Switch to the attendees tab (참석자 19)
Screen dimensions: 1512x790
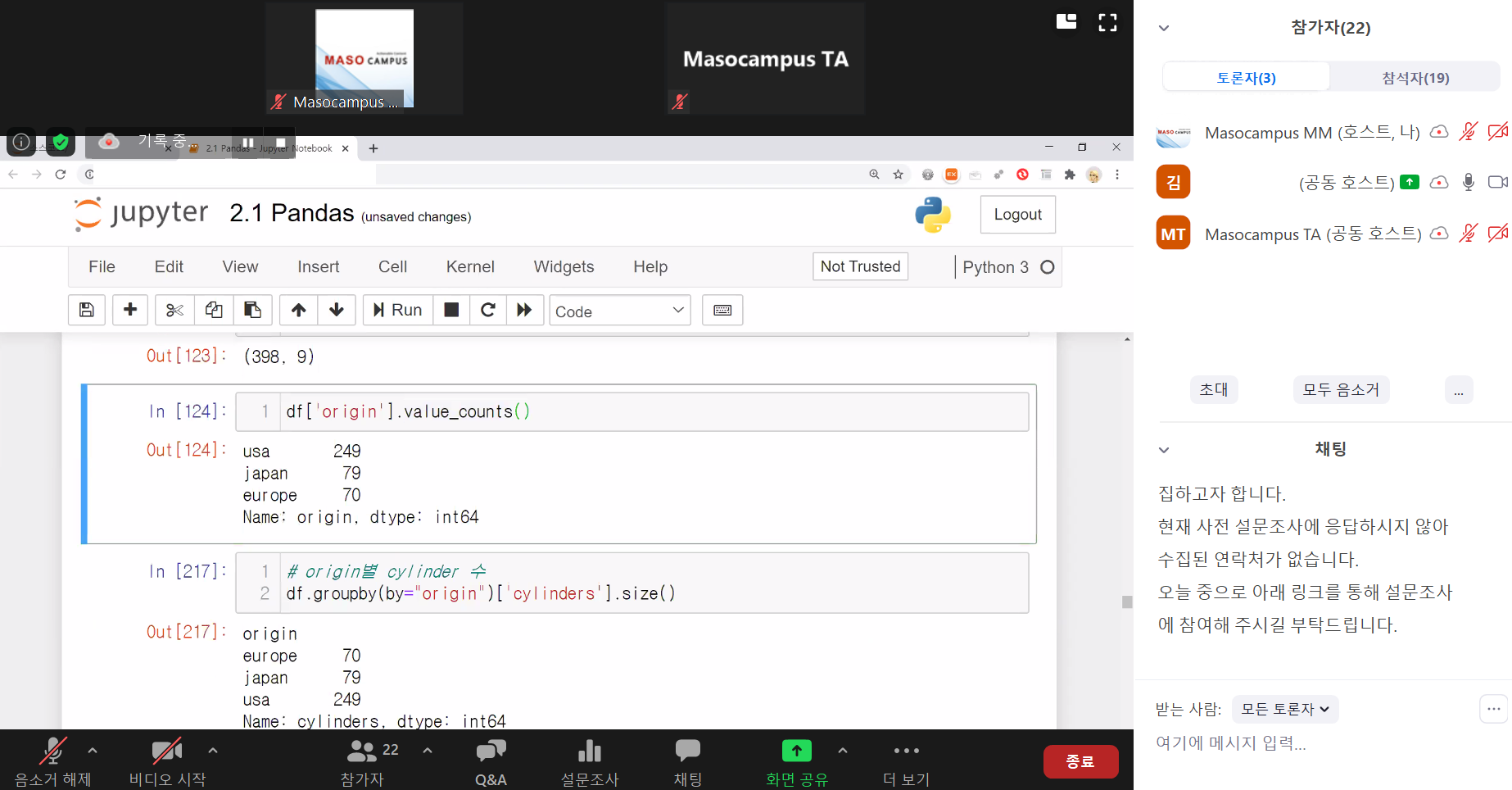pyautogui.click(x=1415, y=78)
